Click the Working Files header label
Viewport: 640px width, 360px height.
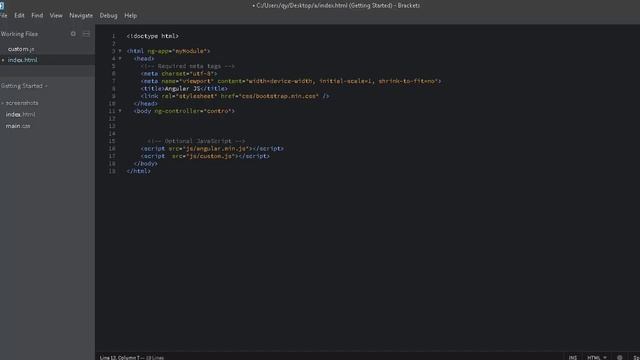(x=19, y=34)
